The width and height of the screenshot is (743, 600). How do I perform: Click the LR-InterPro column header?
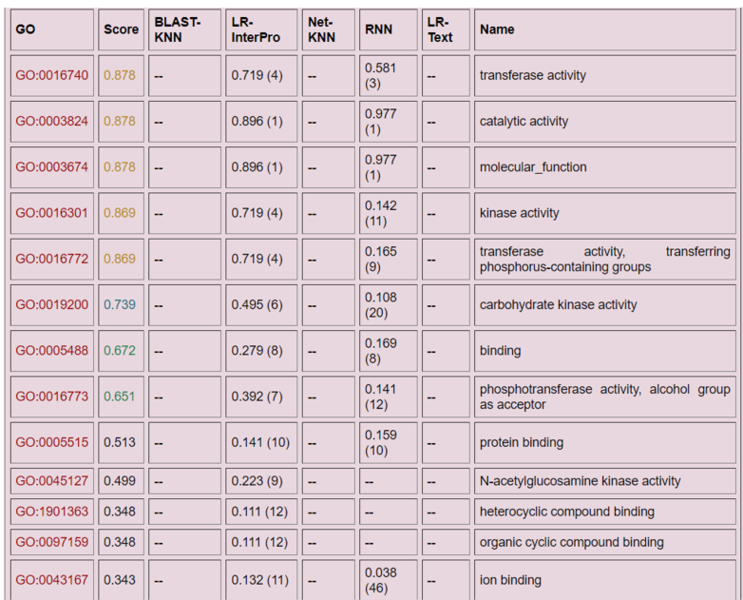pos(256,30)
